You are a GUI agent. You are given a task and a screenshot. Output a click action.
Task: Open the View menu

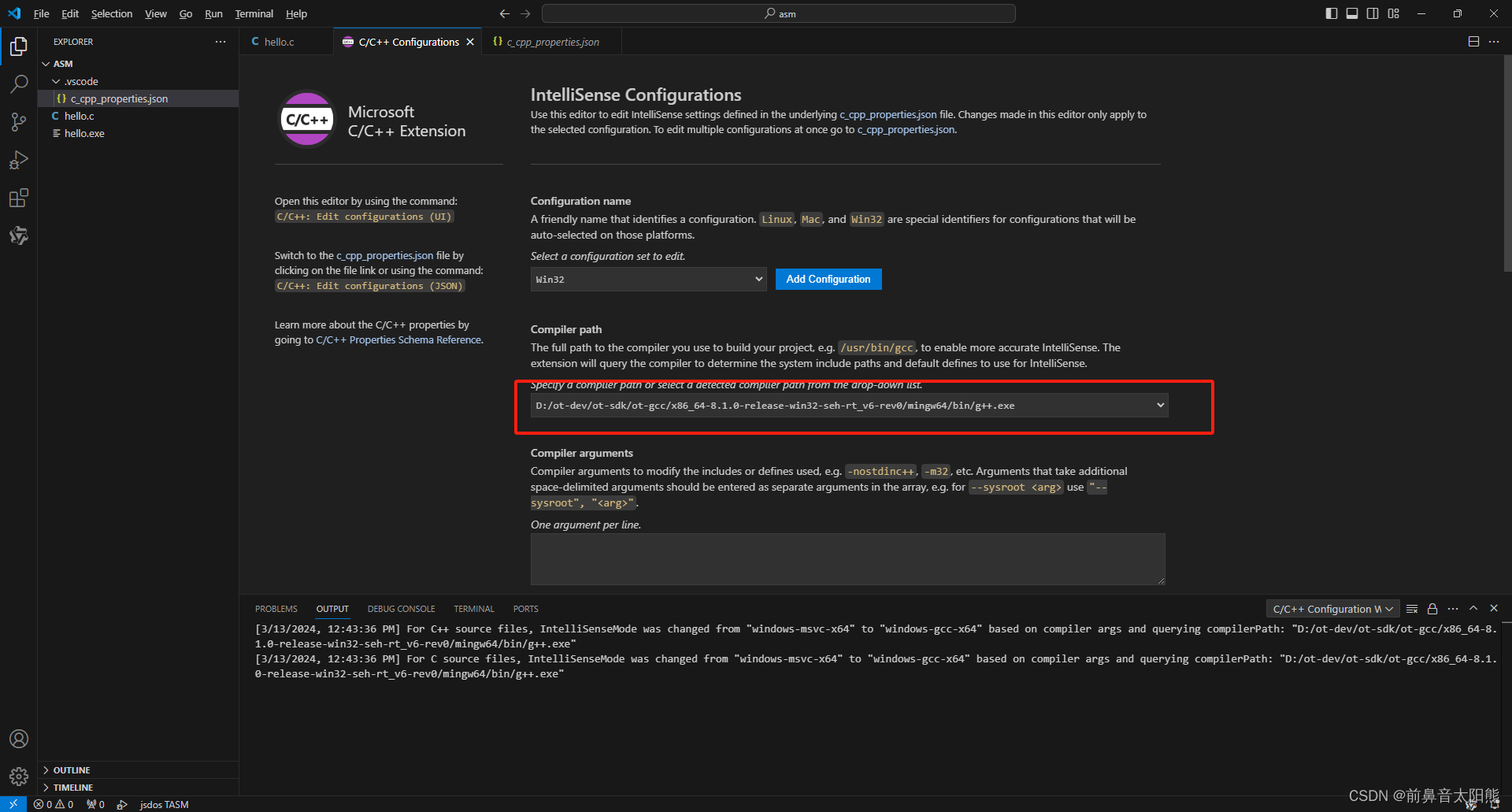156,13
